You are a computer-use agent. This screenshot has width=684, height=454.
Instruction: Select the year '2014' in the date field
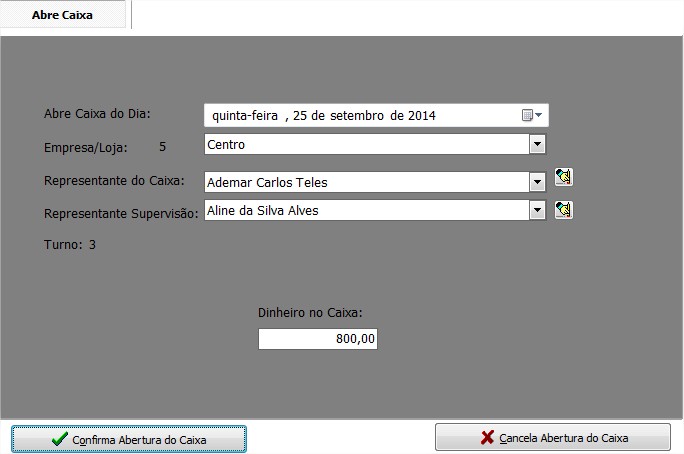pyautogui.click(x=421, y=116)
